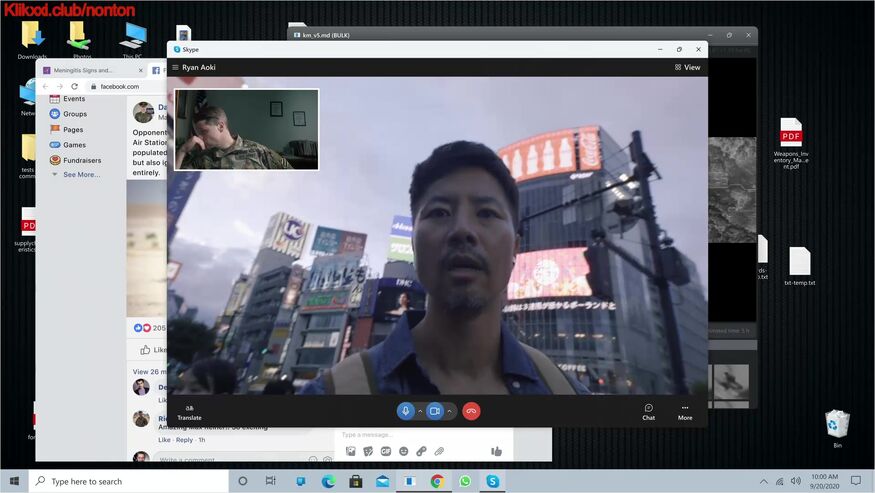Send thumbs-up like in Messenger chat

(496, 451)
